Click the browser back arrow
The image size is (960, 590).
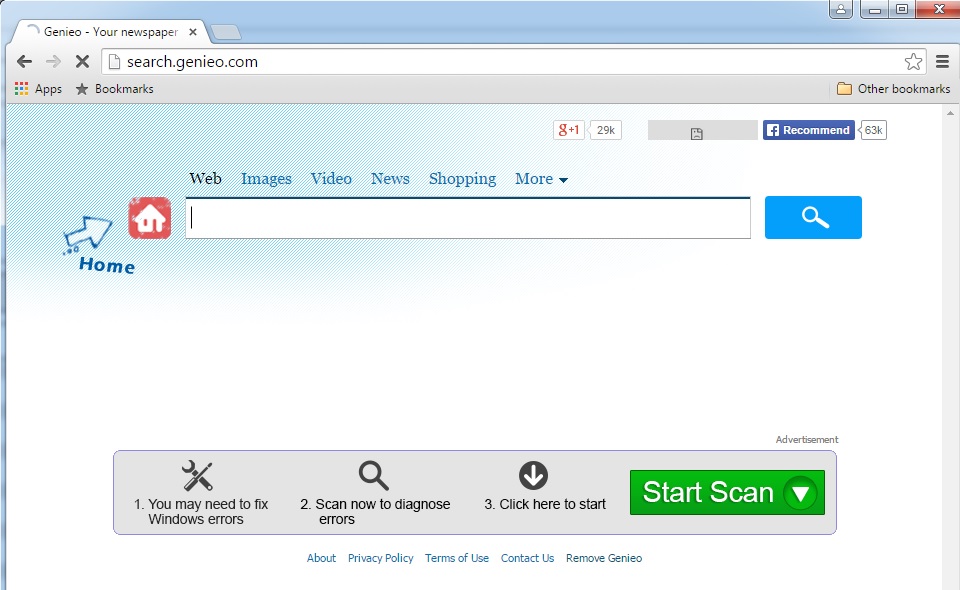[24, 61]
